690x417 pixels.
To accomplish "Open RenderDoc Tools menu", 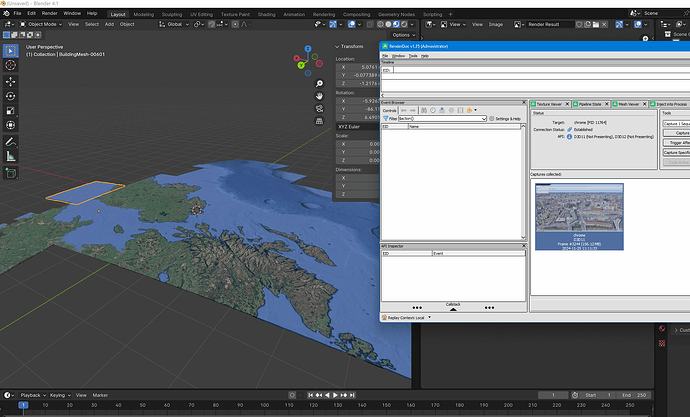I will tap(413, 56).
